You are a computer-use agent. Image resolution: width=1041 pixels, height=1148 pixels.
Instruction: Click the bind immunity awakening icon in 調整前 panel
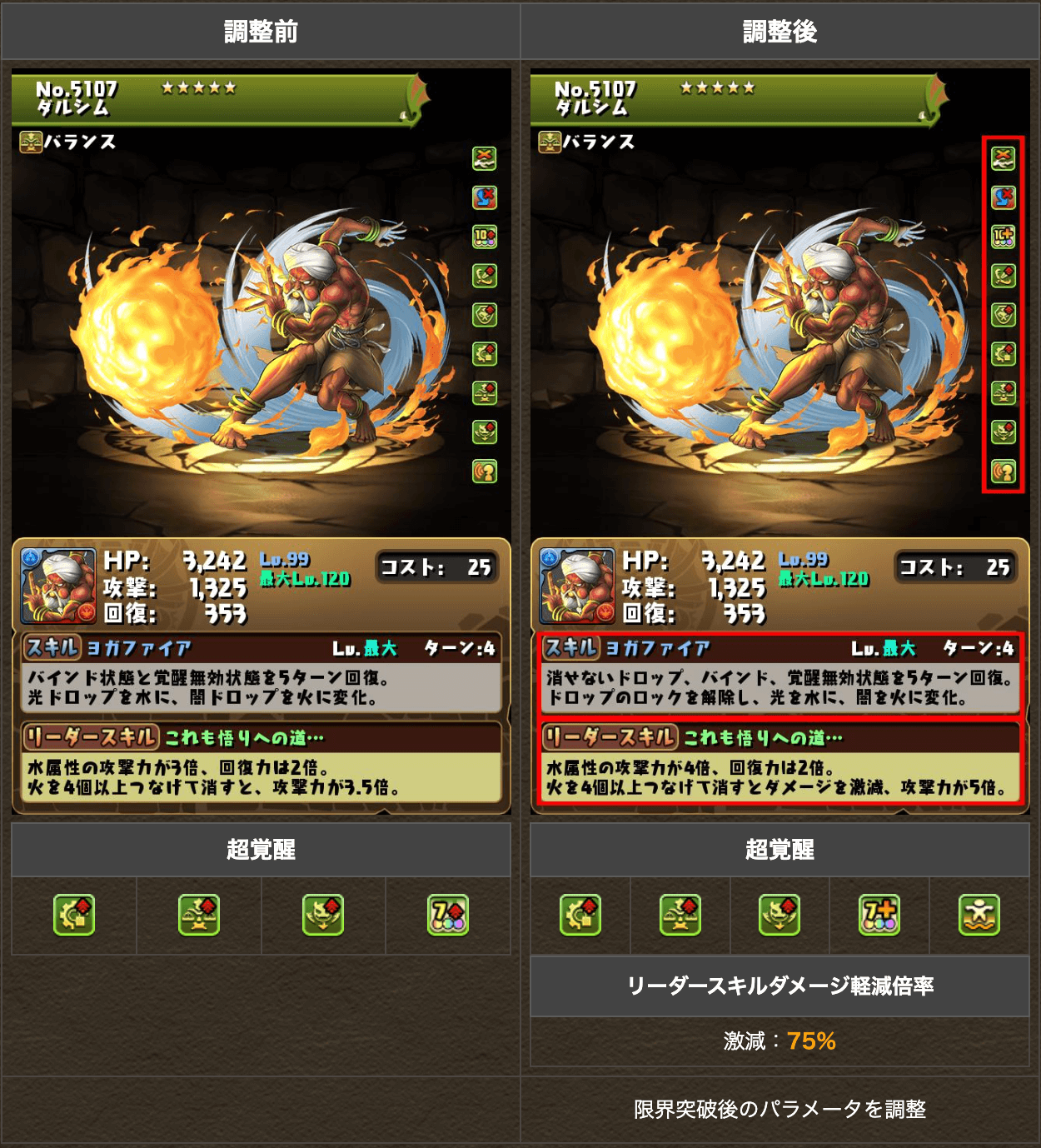pyautogui.click(x=485, y=158)
